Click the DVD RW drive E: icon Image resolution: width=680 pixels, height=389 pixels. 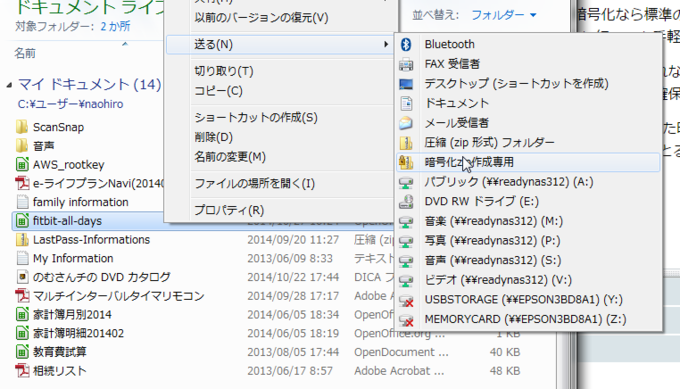pyautogui.click(x=406, y=202)
